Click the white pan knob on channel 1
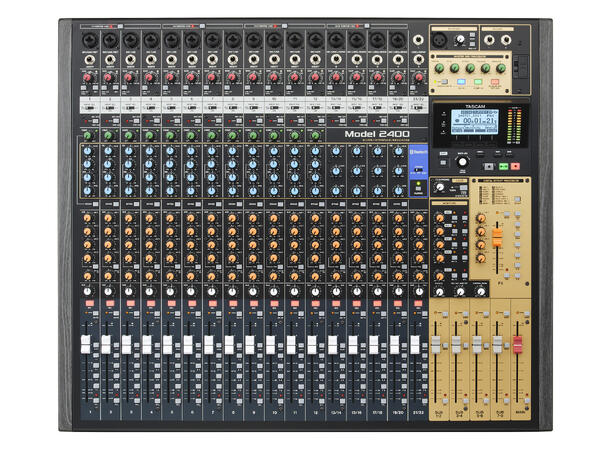Viewport: 610px width, 450px height. click(88, 291)
